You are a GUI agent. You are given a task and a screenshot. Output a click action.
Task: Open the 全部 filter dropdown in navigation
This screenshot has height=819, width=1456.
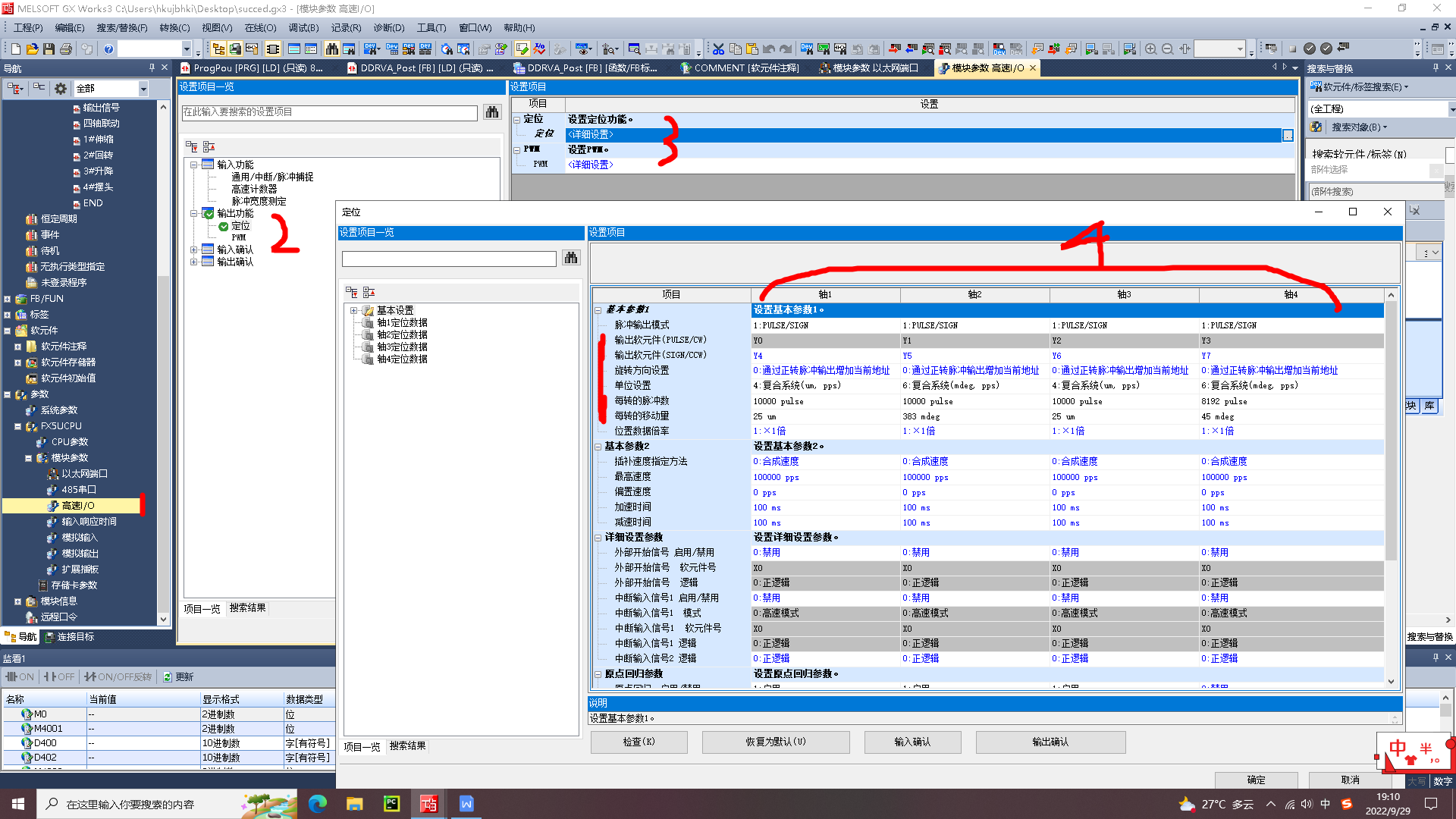[143, 89]
